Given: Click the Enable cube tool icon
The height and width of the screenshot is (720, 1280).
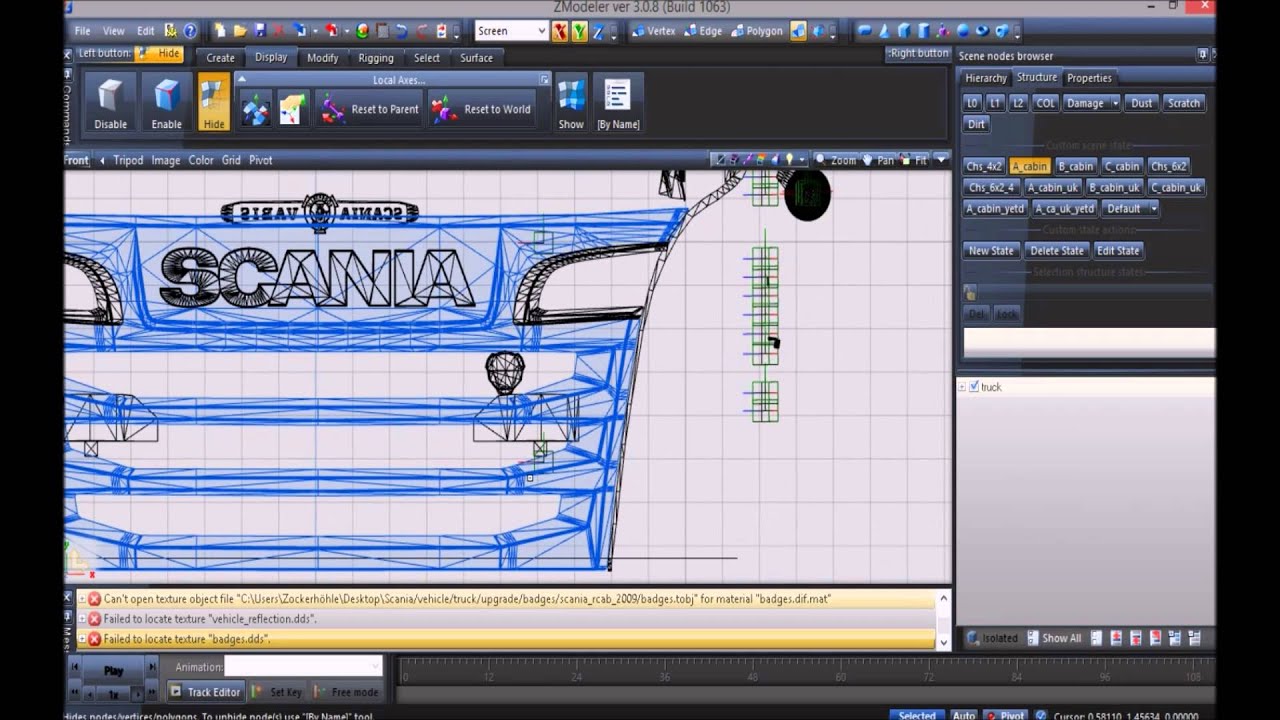Looking at the screenshot, I should [166, 103].
